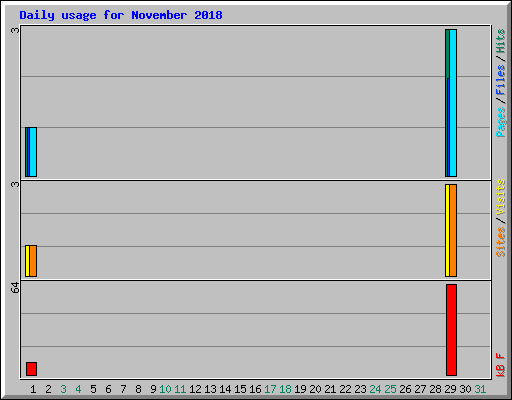Click green day "4" on the x-axis
The image size is (512, 400).
tap(78, 389)
